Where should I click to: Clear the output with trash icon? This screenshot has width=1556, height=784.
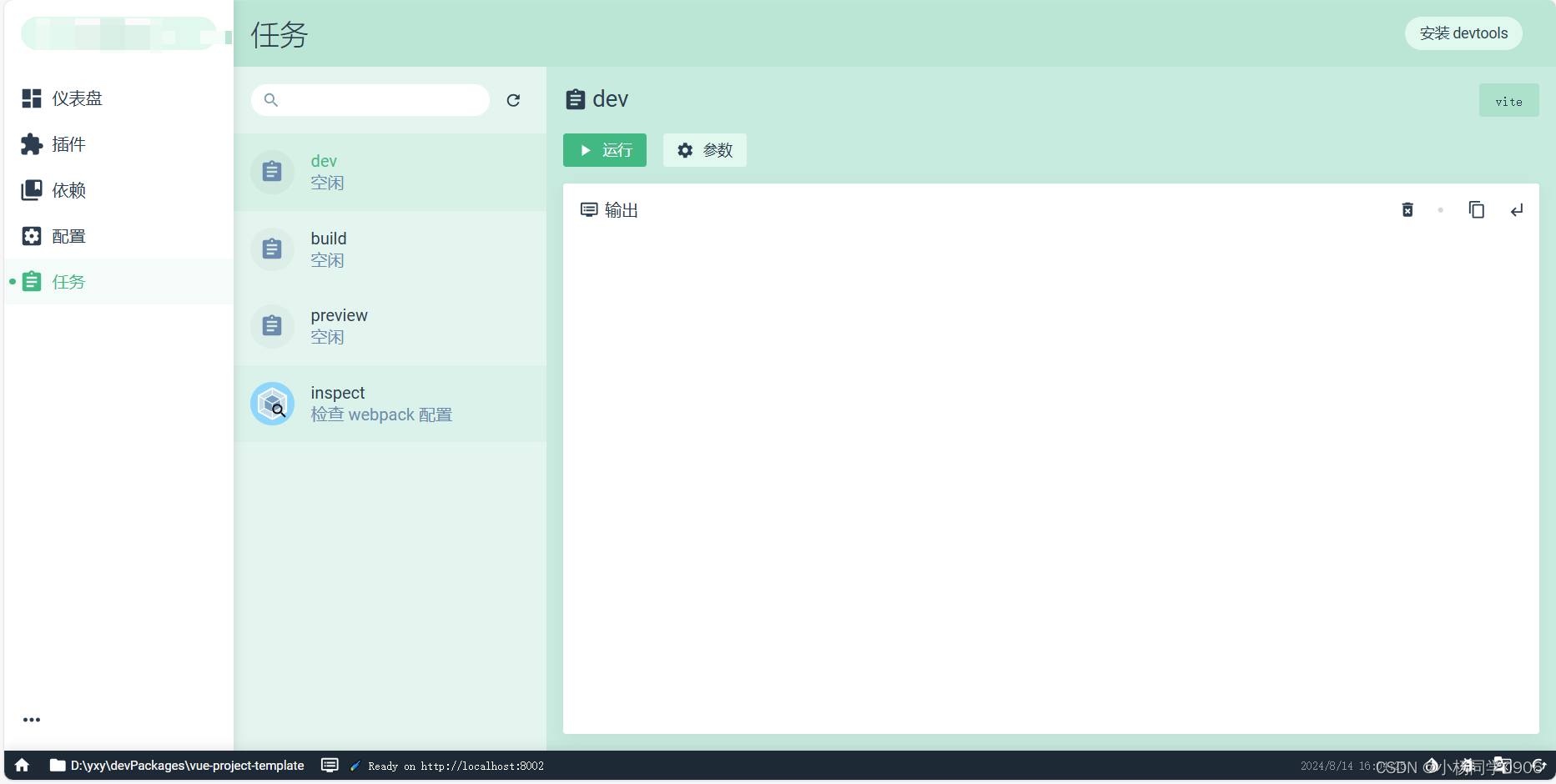point(1407,210)
